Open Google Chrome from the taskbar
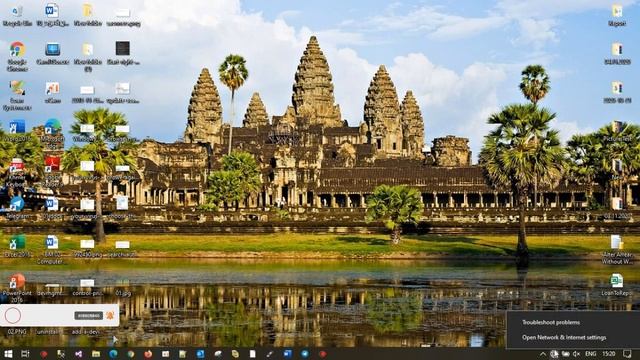Screen dimensions: 640x360 pyautogui.click(x=131, y=354)
